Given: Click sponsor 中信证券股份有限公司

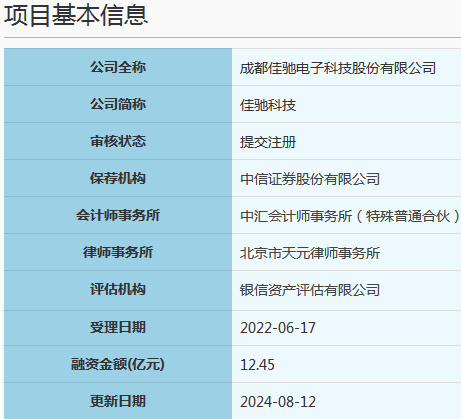Looking at the screenshot, I should (310, 179).
